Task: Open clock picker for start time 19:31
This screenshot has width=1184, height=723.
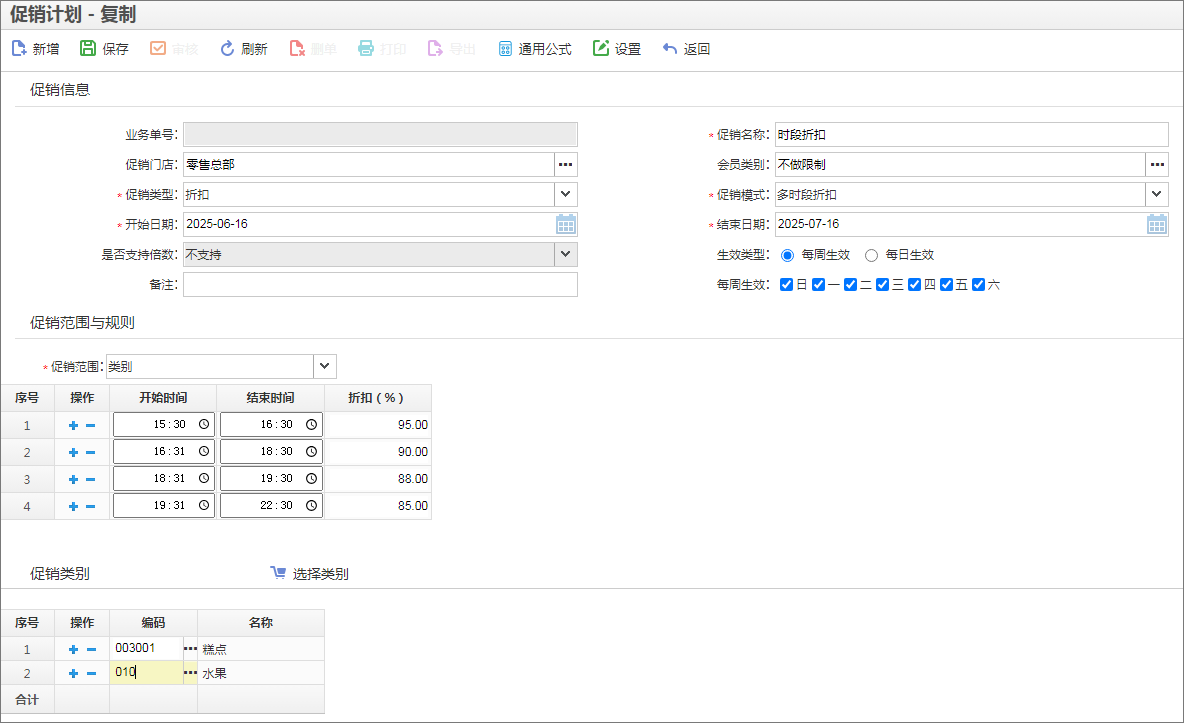Action: [x=204, y=505]
